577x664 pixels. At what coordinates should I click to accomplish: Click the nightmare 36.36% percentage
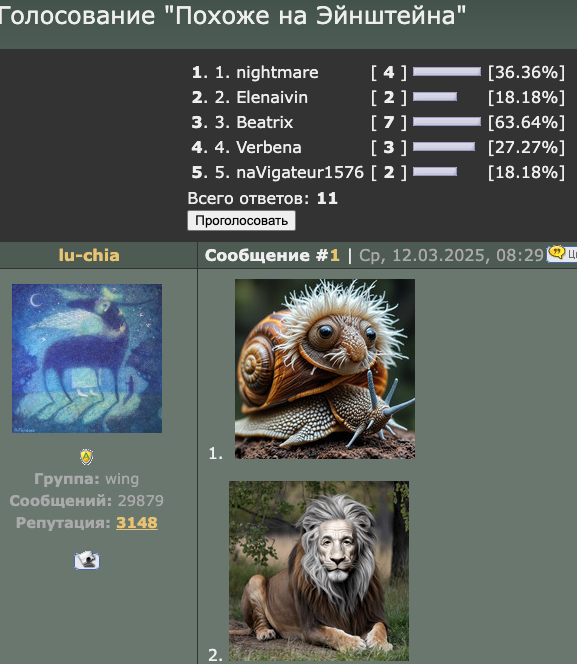click(526, 72)
